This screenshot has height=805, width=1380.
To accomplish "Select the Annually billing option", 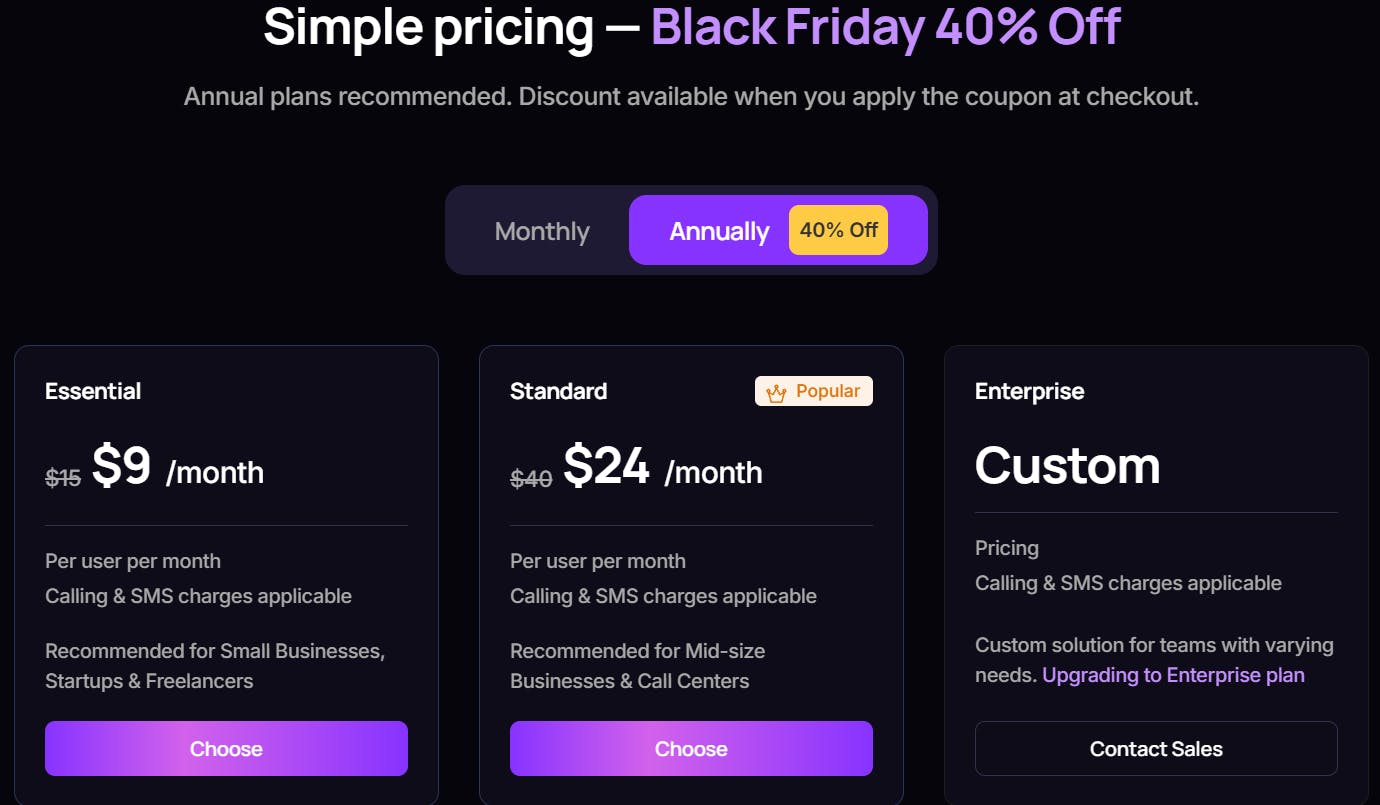I will click(x=718, y=230).
